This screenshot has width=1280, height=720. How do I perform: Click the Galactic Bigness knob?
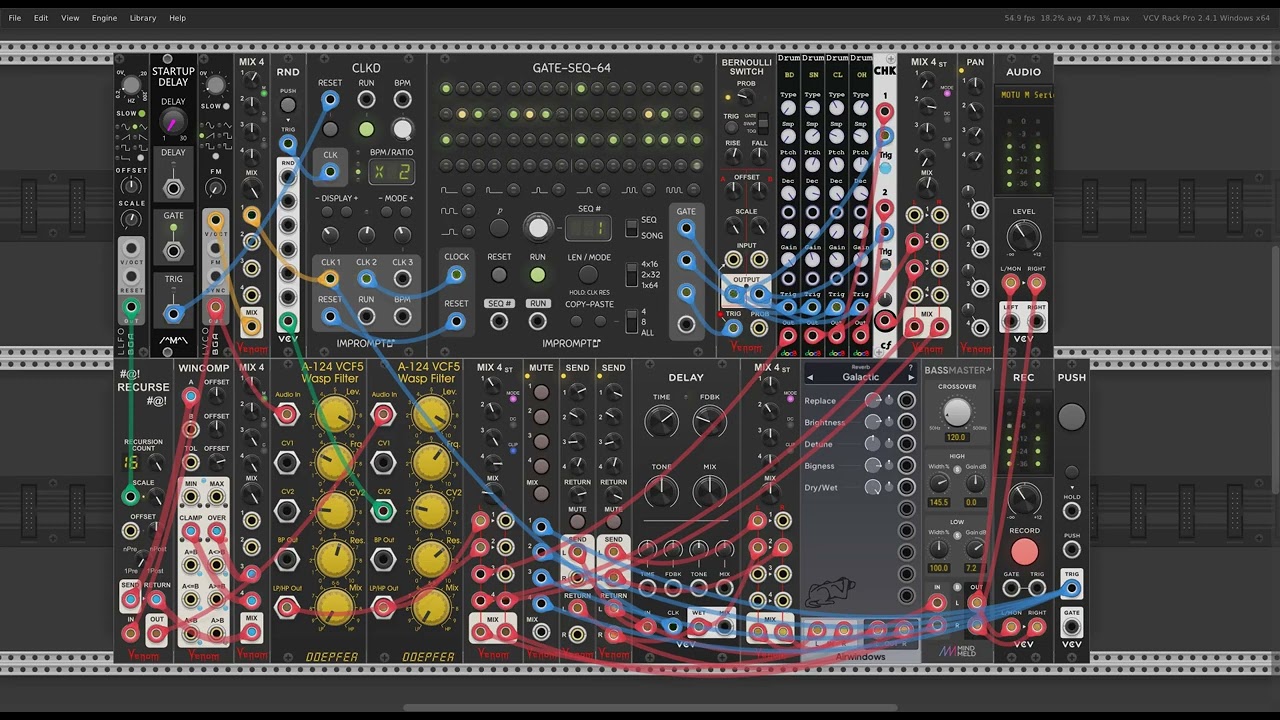(873, 465)
